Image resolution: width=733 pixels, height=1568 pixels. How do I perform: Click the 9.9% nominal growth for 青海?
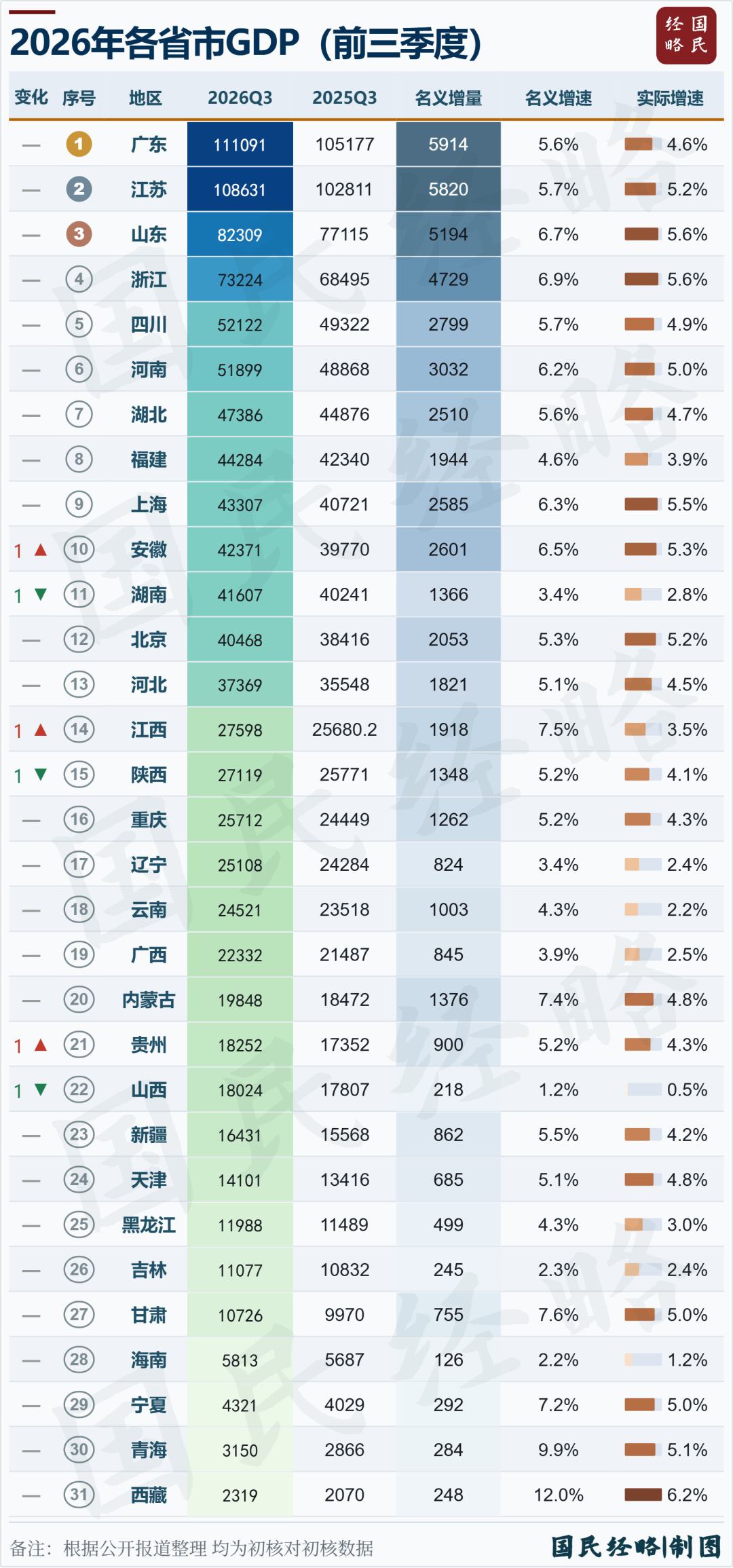[x=559, y=1450]
